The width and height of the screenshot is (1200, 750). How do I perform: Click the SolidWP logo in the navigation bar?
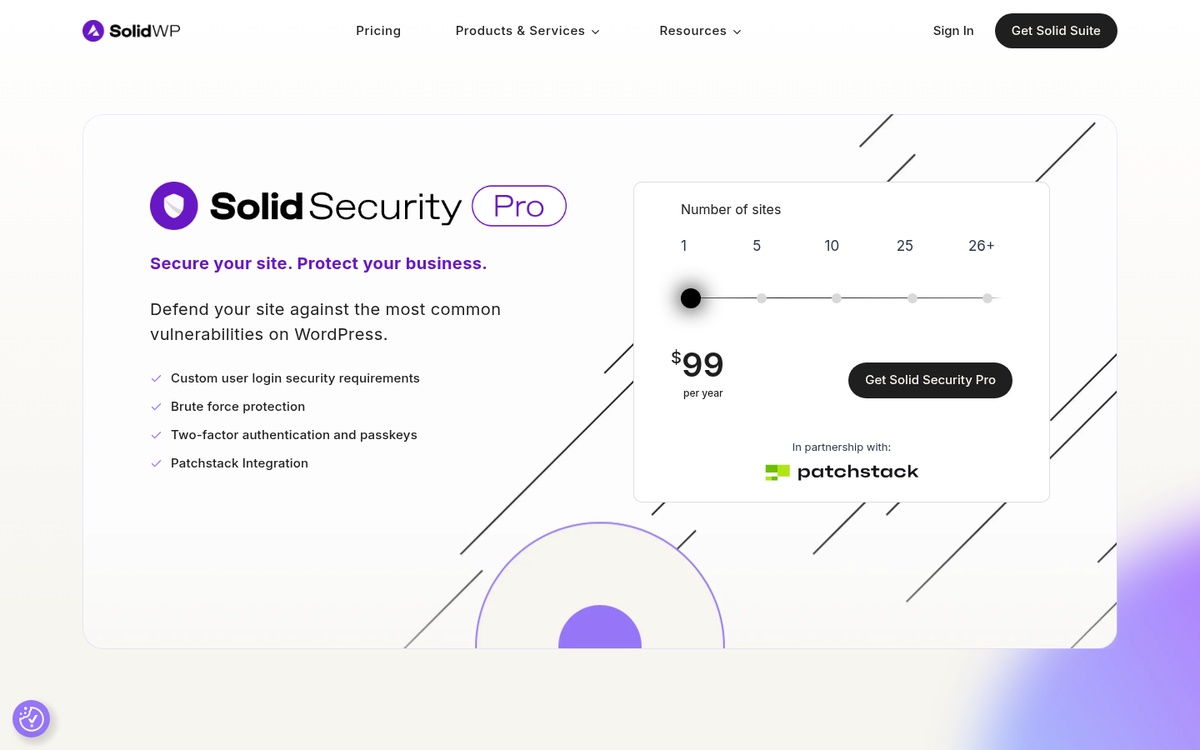pos(131,30)
